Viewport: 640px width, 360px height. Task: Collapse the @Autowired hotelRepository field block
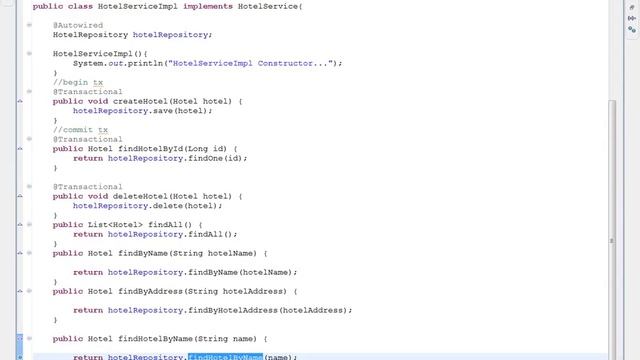[29, 25]
